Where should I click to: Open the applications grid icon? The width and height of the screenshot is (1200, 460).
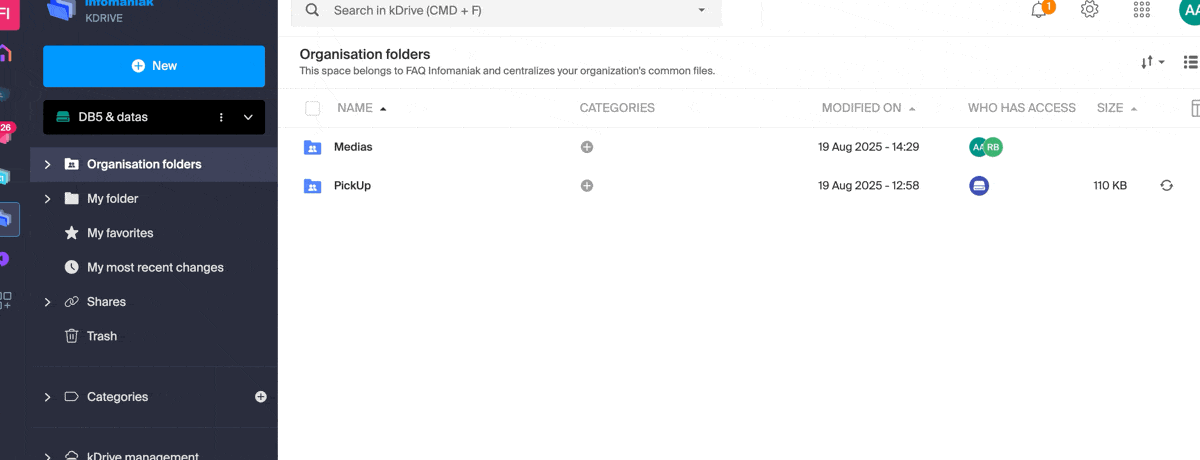click(1141, 10)
